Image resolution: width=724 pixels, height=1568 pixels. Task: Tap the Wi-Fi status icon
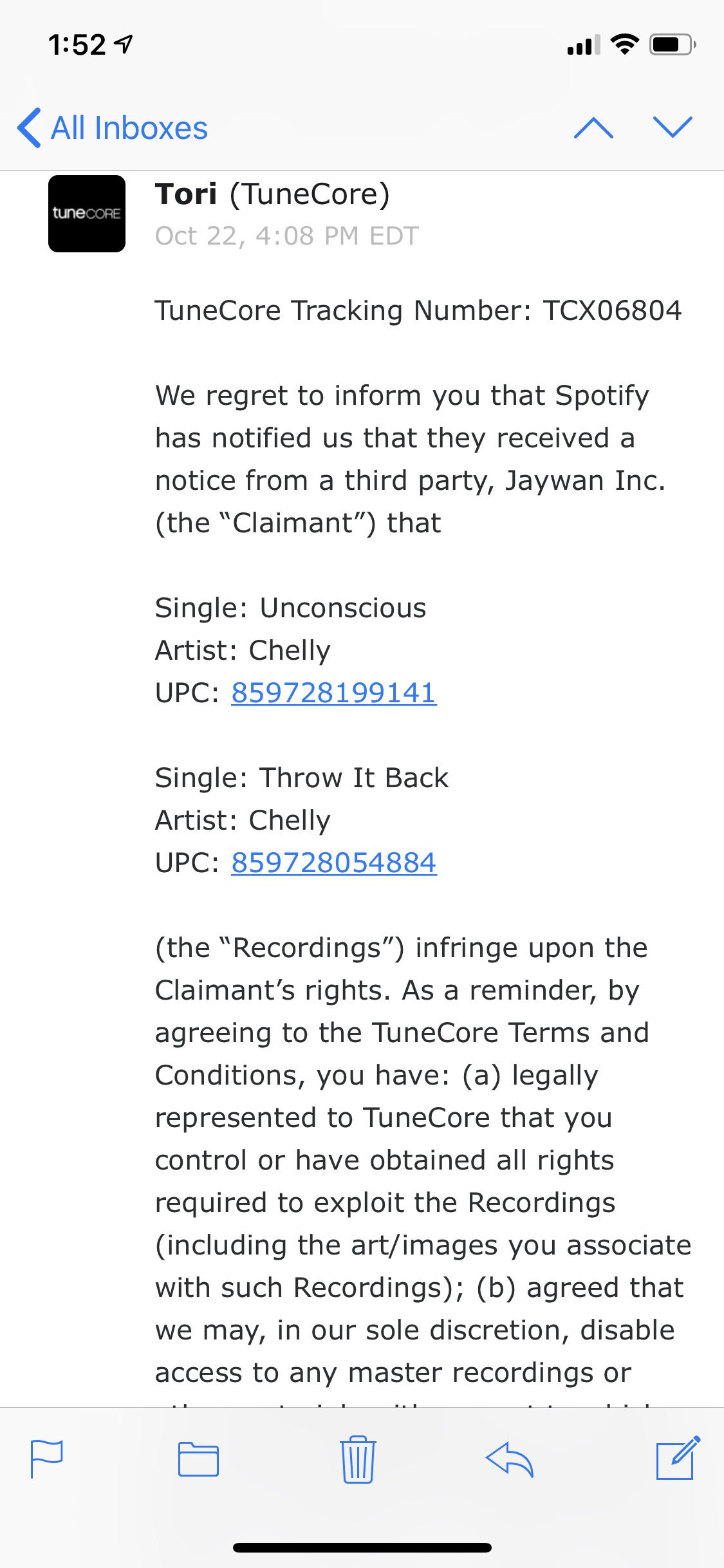(x=624, y=44)
